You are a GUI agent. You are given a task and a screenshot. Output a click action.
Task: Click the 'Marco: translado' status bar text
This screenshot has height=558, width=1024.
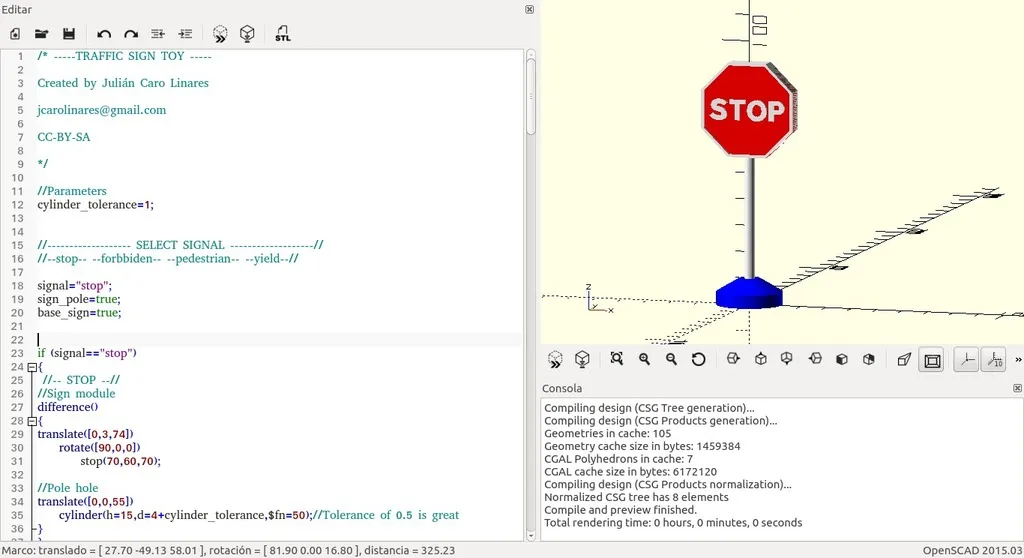(228, 551)
